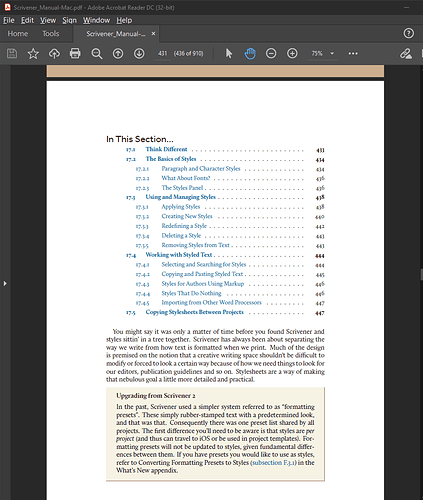The image size is (423, 500).
Task: Go to previous page
Action: 118,53
